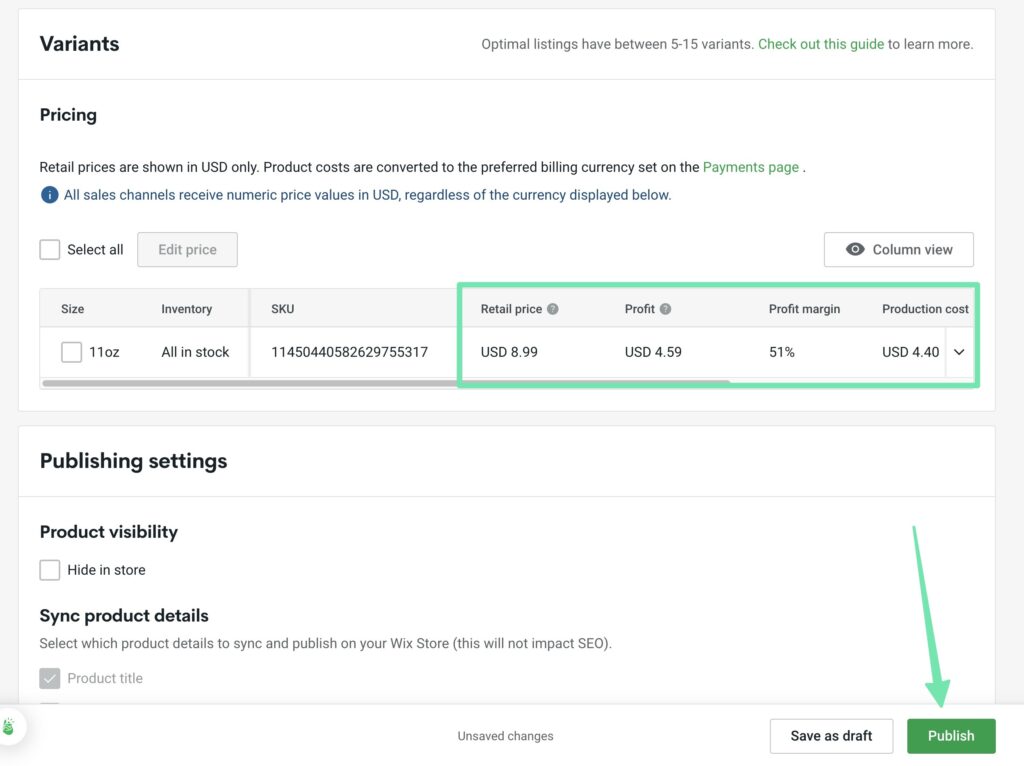Click the eye icon in Column view
1024x766 pixels.
click(855, 250)
